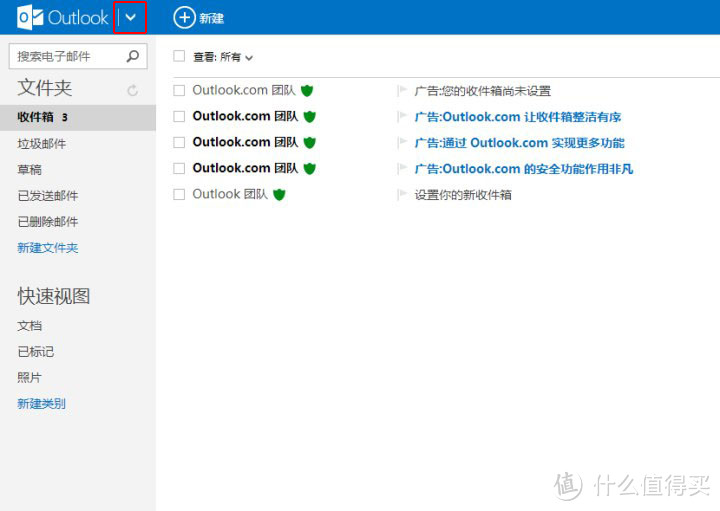The image size is (720, 511).
Task: Open email 广告:Outlook.com 的安全功能作用非凡
Action: [x=524, y=169]
